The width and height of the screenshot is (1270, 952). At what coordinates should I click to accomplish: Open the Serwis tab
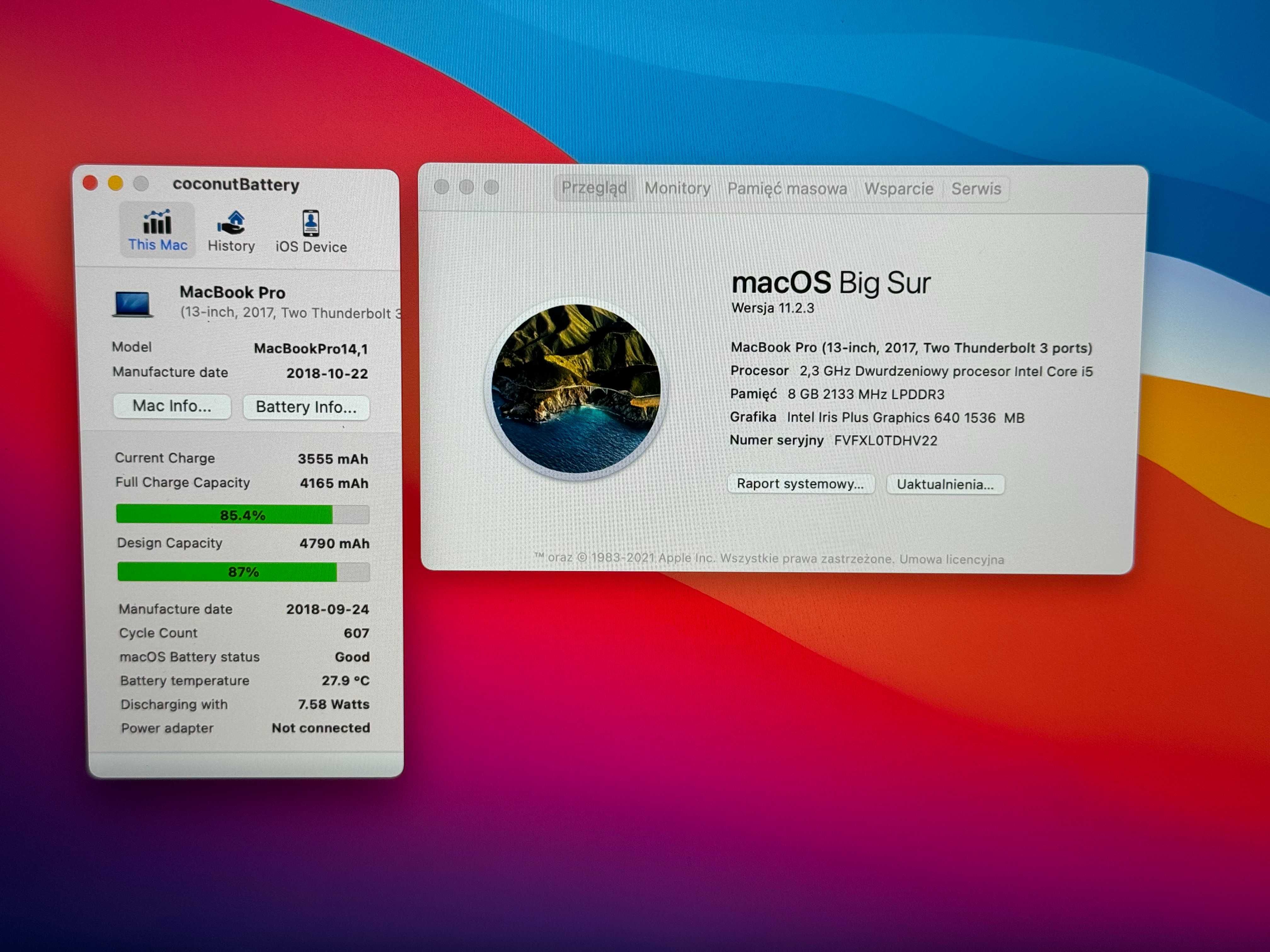[976, 189]
